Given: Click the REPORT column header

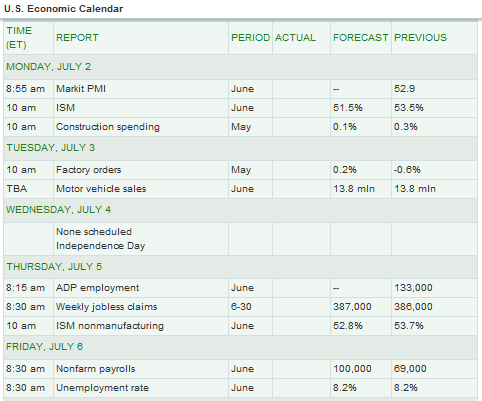Looking at the screenshot, I should point(77,38).
